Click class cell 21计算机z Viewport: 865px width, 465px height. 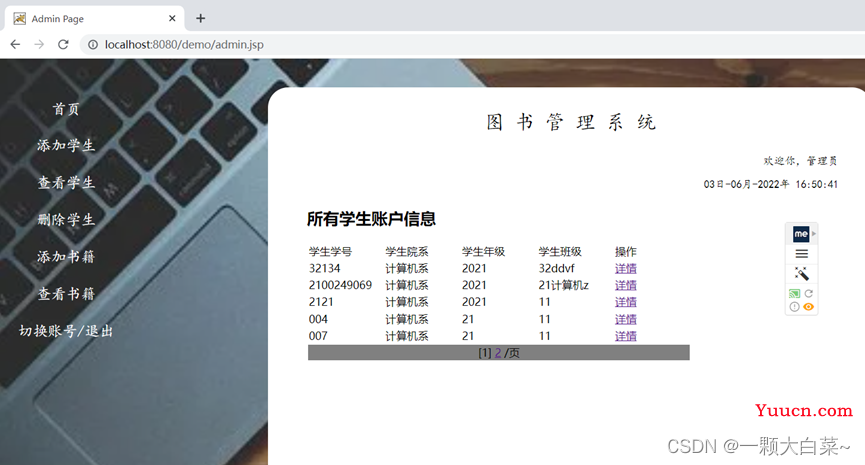[564, 285]
